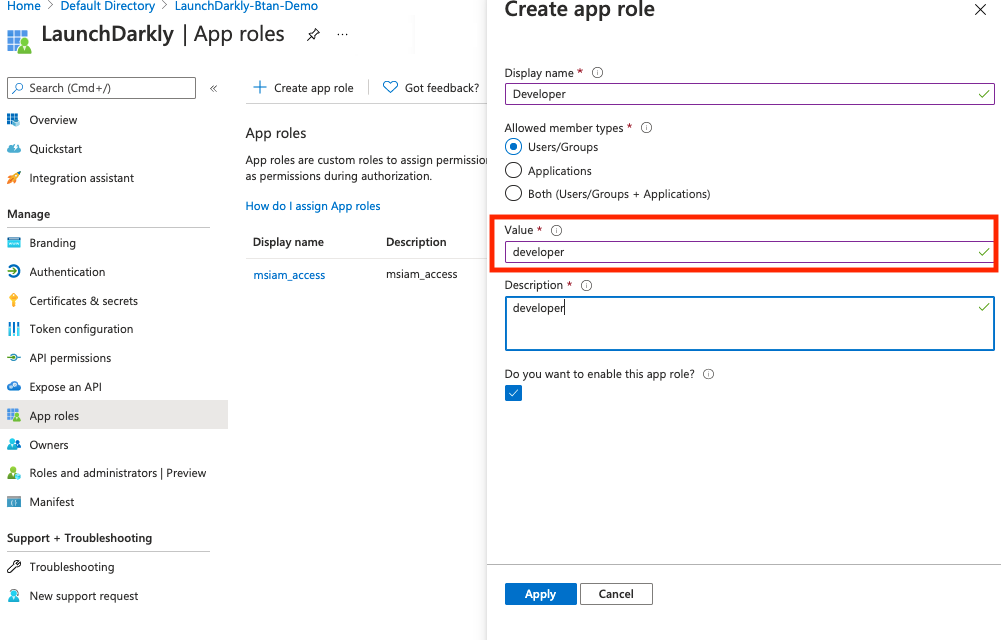This screenshot has height=640, width=1001.
Task: Open Token configuration in sidebar
Action: pyautogui.click(x=81, y=329)
